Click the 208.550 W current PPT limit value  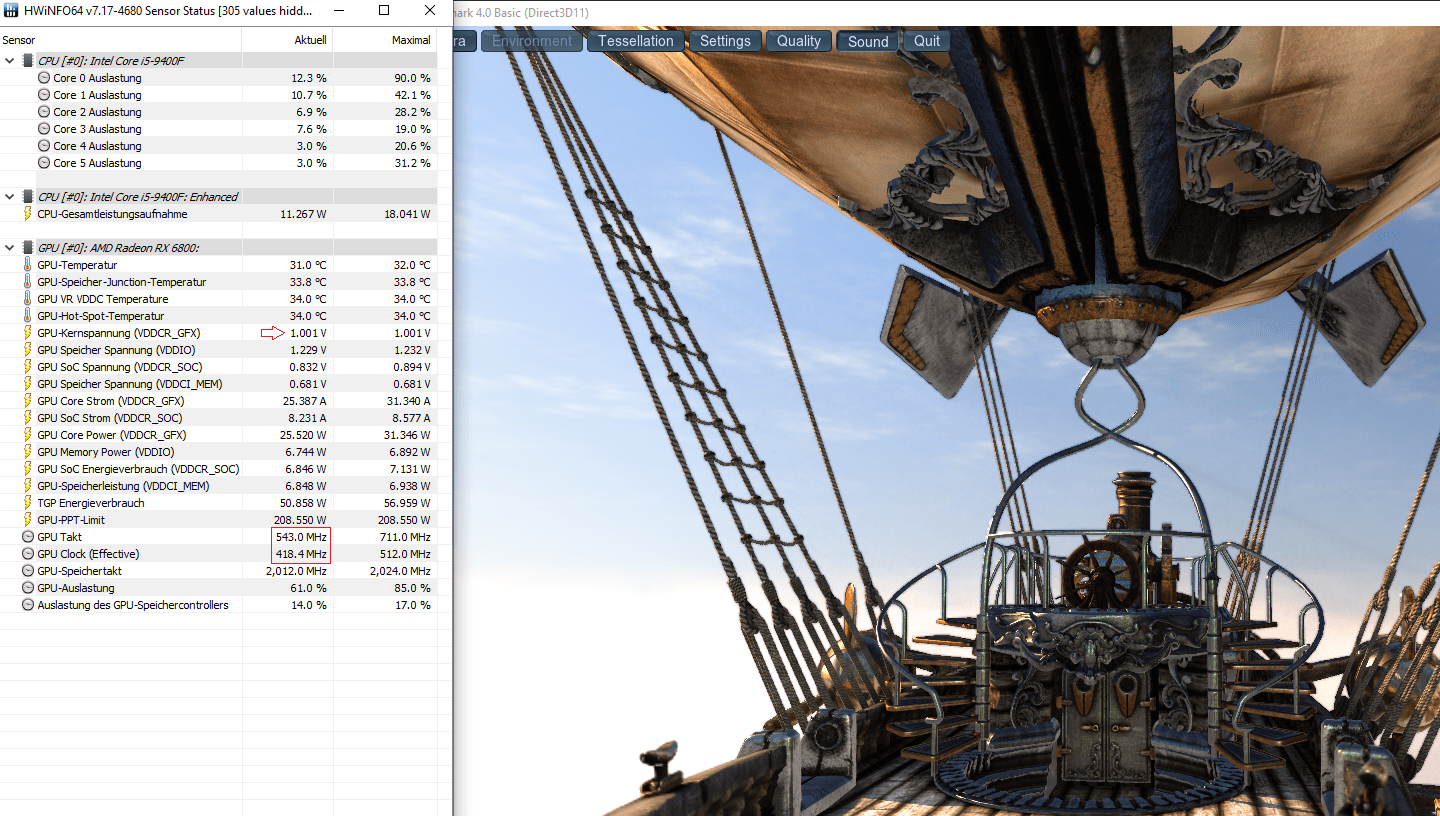[300, 520]
